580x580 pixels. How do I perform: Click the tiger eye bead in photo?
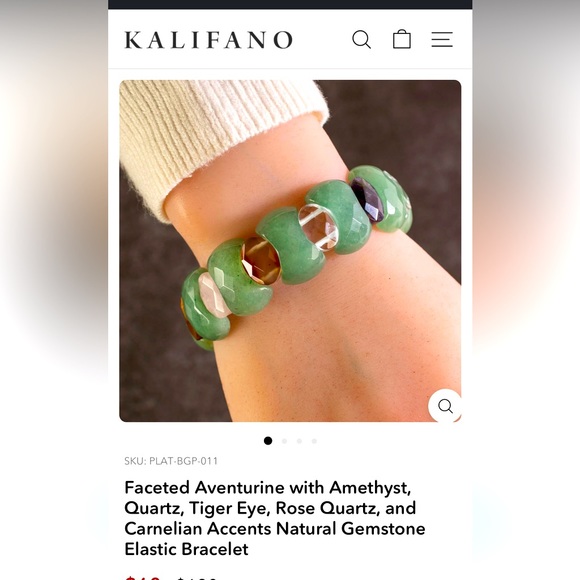(261, 260)
